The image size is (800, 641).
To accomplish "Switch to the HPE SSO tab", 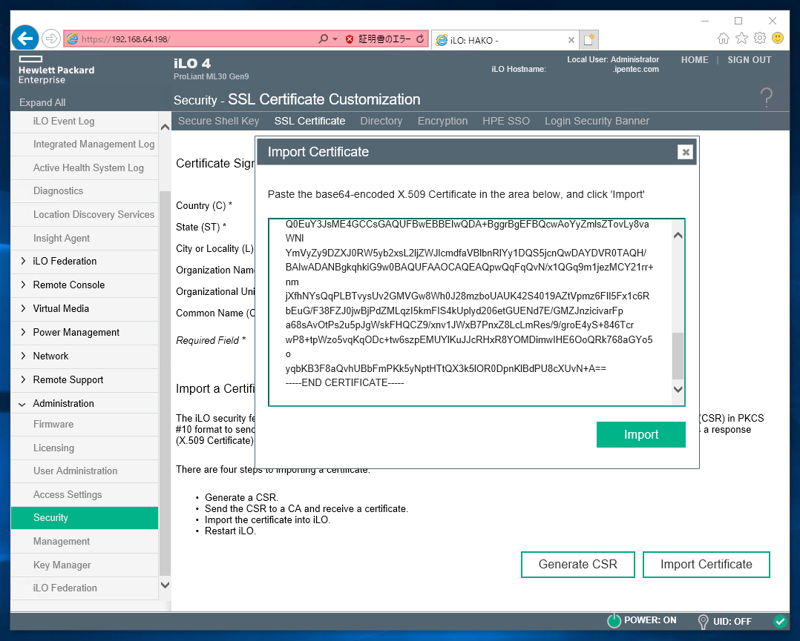I will click(506, 121).
